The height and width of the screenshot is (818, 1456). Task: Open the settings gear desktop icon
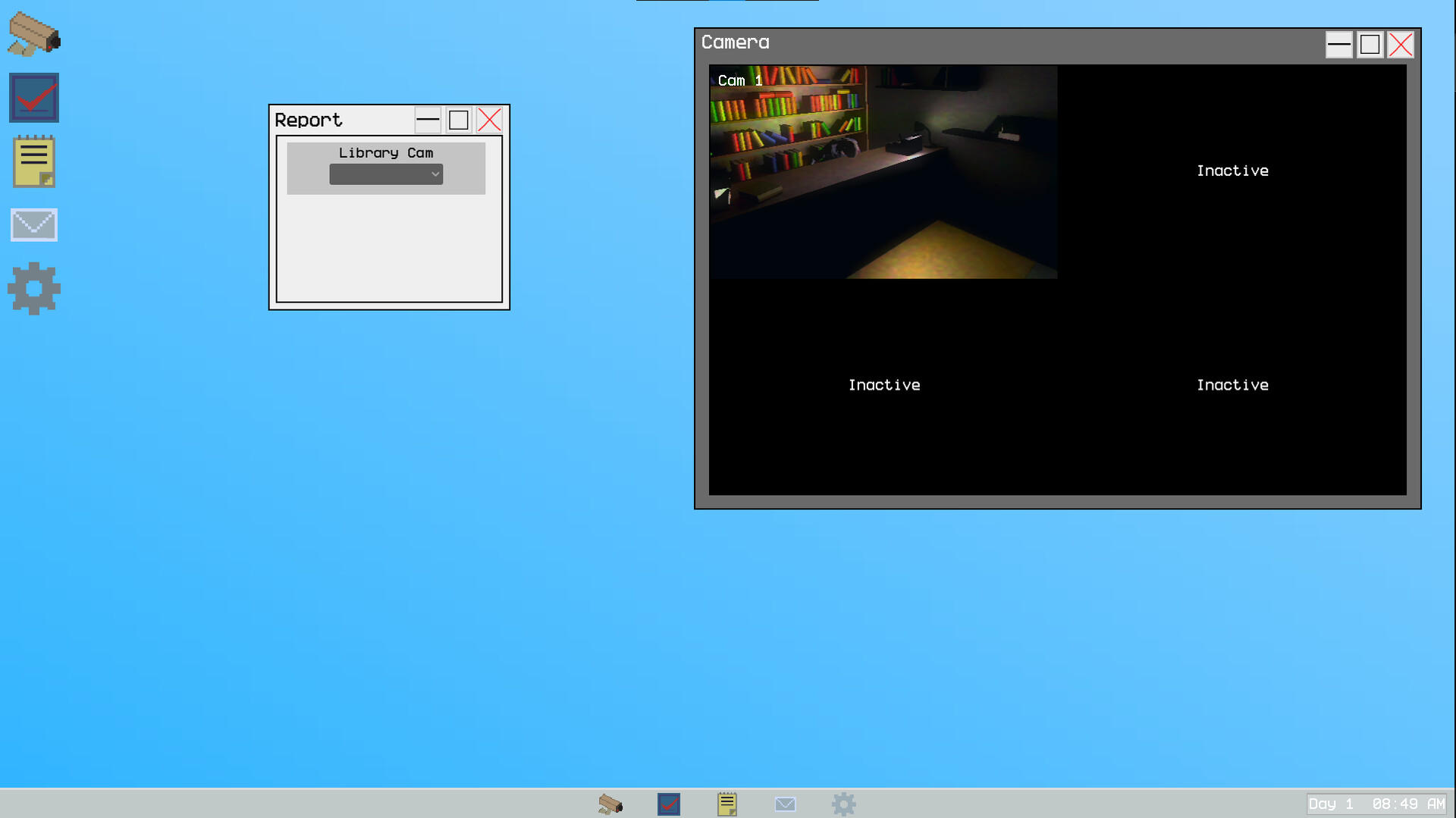point(34,289)
